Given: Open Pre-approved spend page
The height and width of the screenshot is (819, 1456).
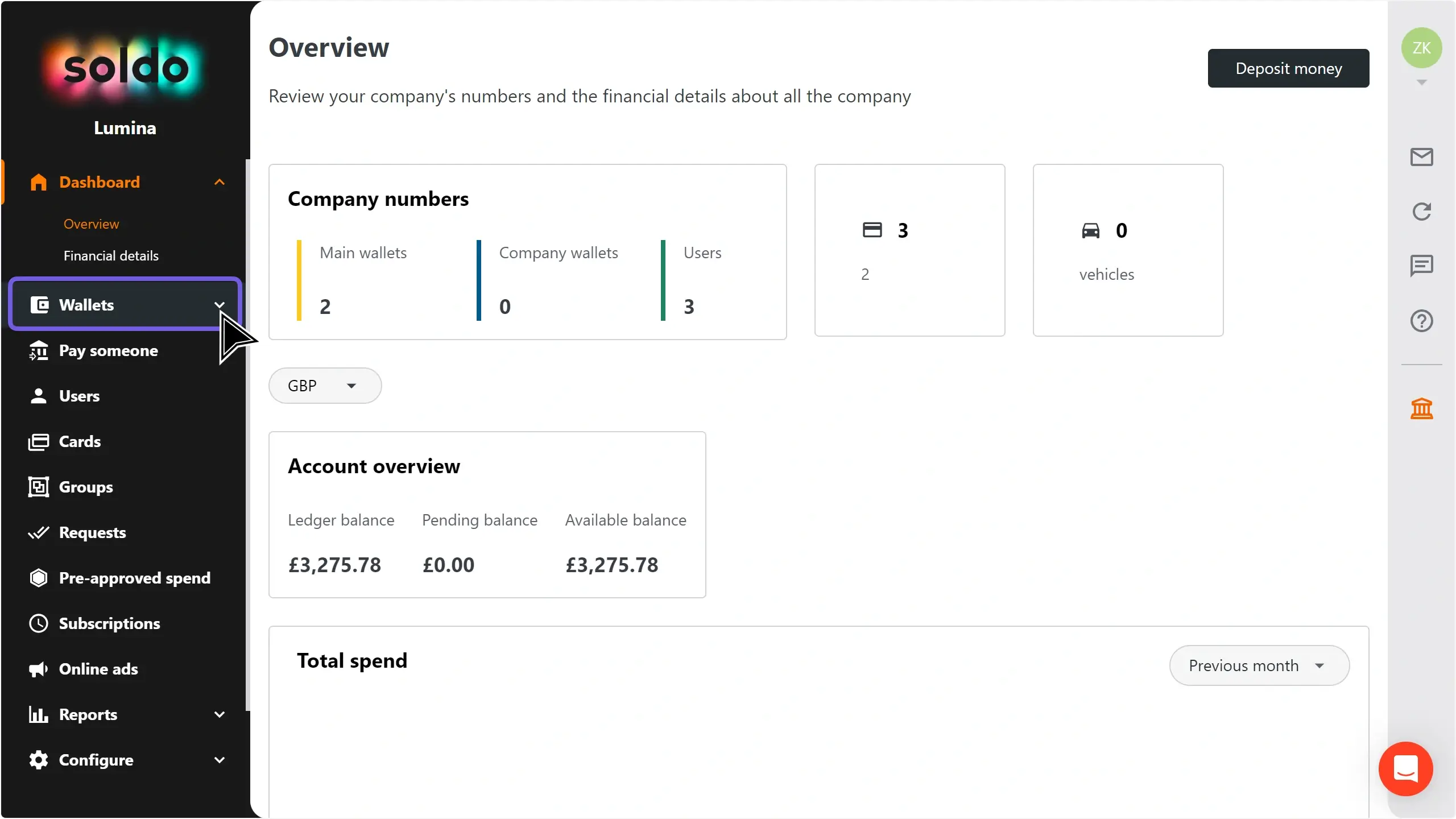Looking at the screenshot, I should [x=134, y=578].
